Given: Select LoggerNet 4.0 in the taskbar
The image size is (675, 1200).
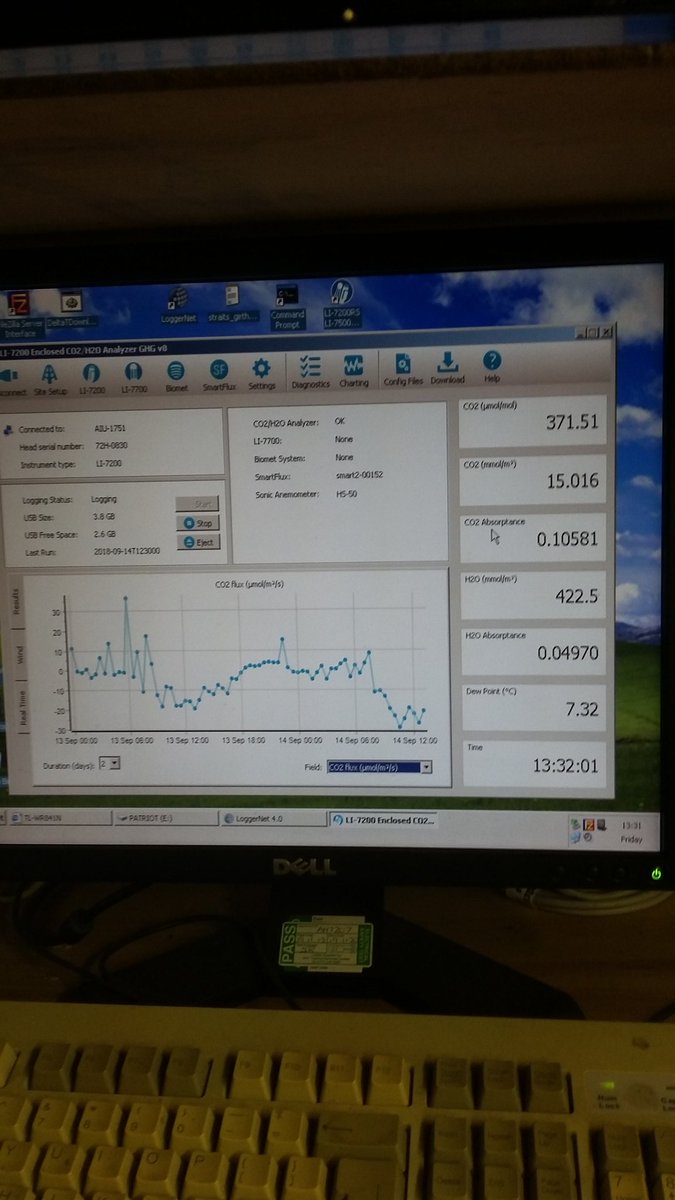Looking at the screenshot, I should (x=272, y=817).
